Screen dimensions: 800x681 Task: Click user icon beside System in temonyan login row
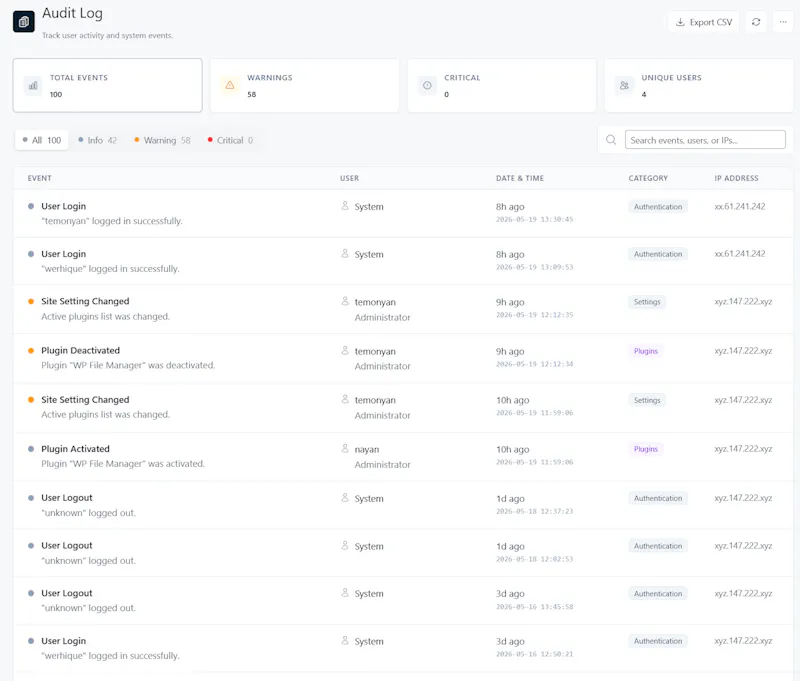point(345,206)
